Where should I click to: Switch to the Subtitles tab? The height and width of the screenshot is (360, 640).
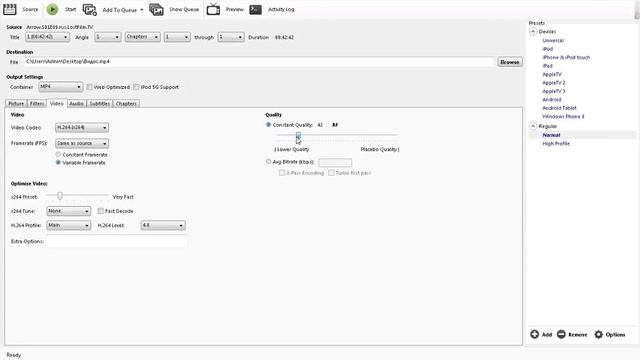pos(100,104)
